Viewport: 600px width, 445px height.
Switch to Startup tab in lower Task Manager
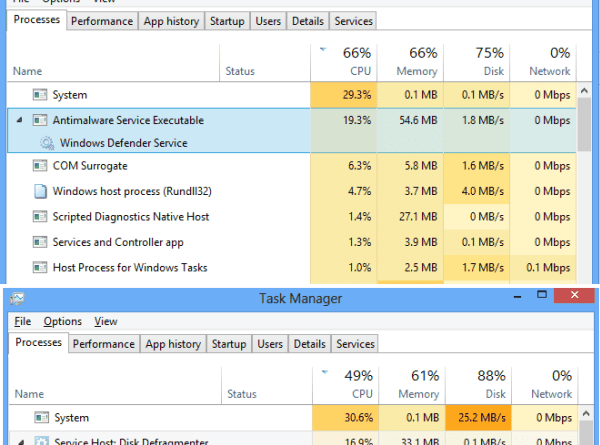pos(229,344)
